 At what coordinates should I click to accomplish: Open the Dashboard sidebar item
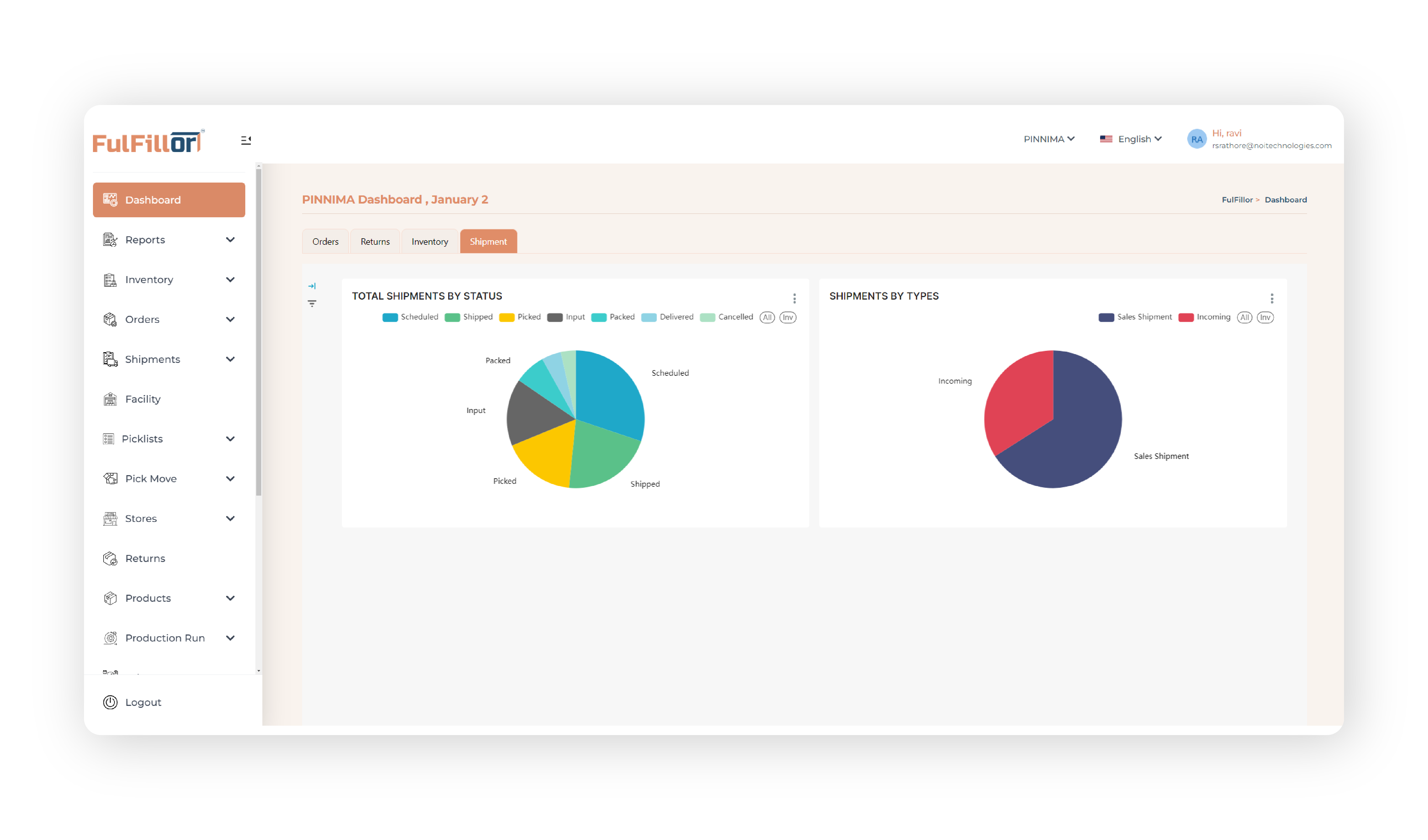click(169, 200)
